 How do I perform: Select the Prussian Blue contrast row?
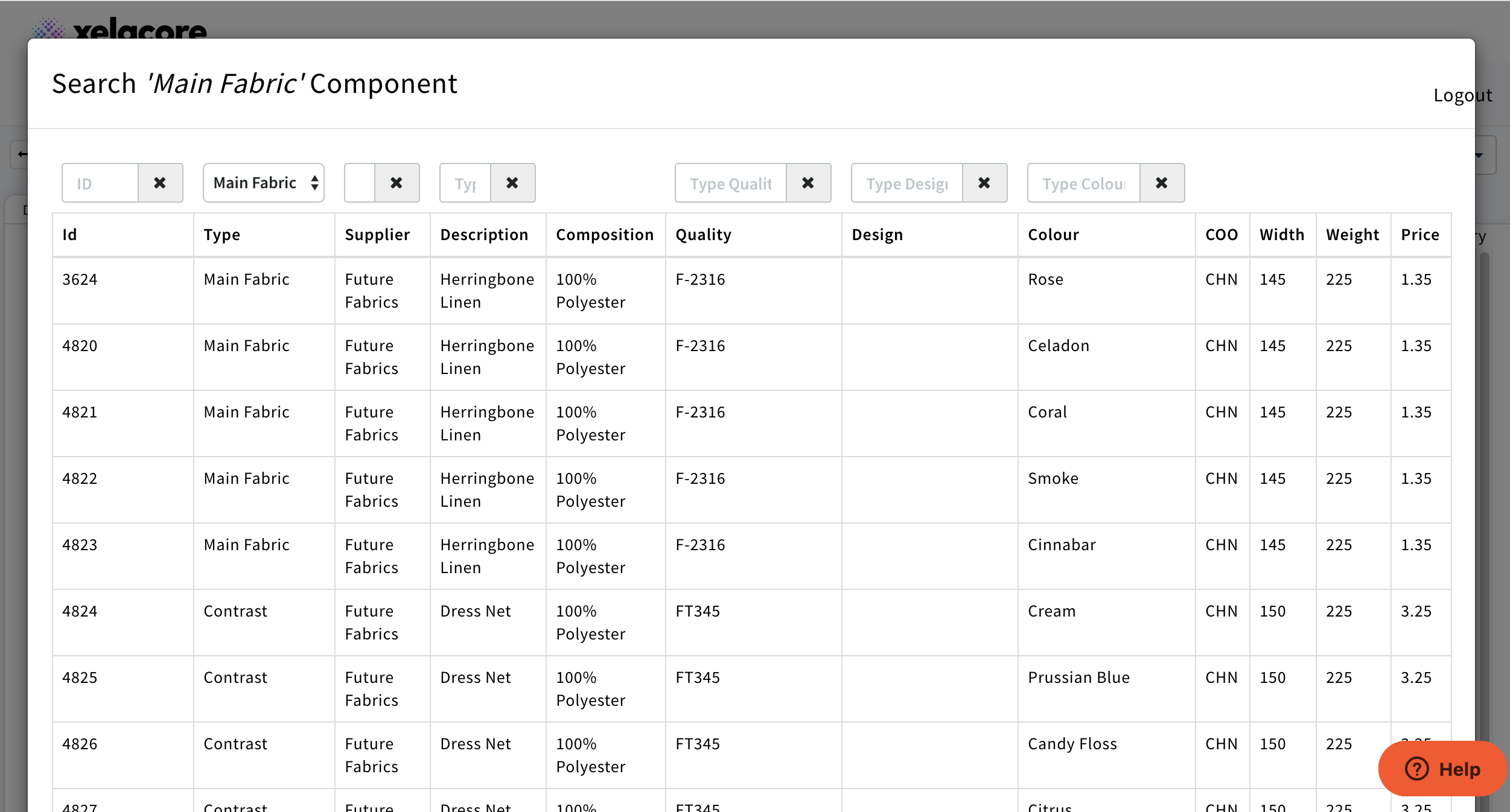pyautogui.click(x=1078, y=677)
